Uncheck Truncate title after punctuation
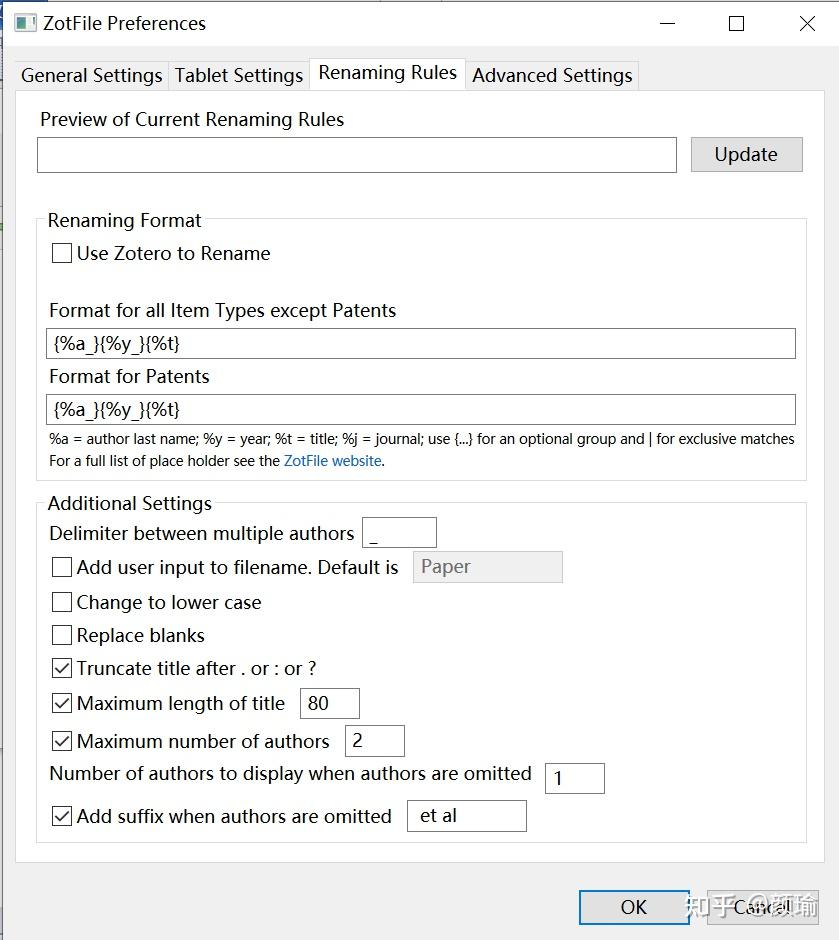 (x=62, y=669)
